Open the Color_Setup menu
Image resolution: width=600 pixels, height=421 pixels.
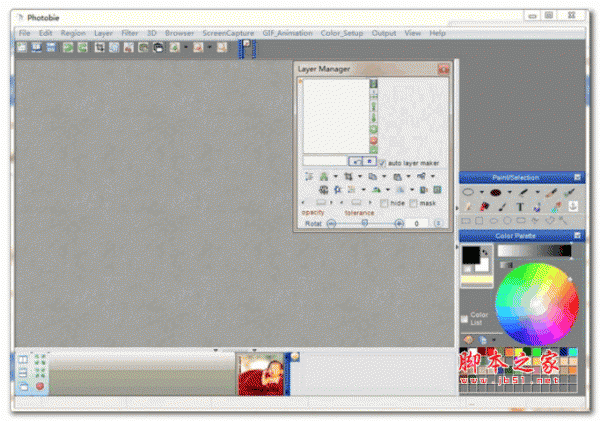tap(342, 33)
